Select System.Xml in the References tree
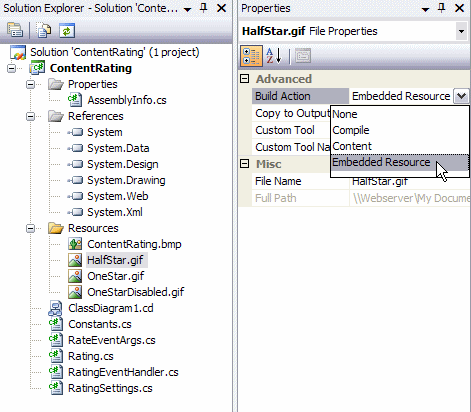This screenshot has width=471, height=412. click(115, 212)
